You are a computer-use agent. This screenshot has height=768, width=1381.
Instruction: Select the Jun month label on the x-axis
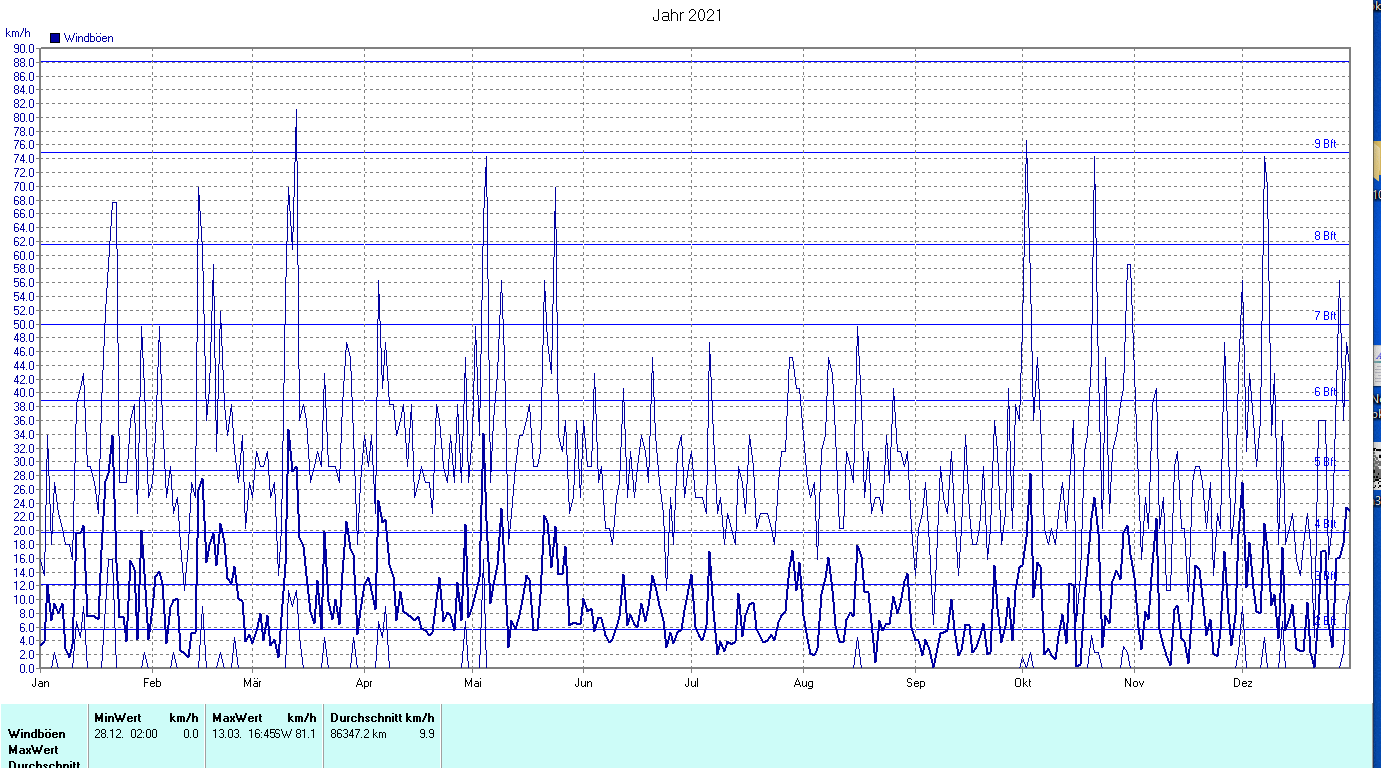coord(583,683)
